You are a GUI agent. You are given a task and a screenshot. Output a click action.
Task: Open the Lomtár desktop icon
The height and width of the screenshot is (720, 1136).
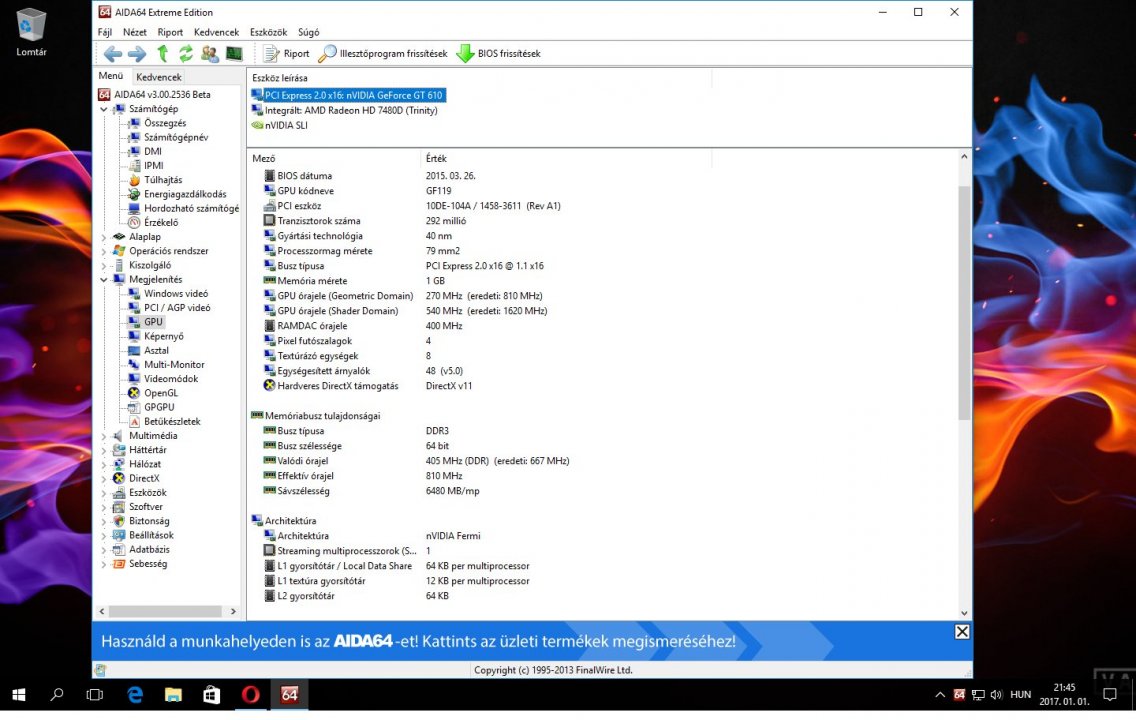pyautogui.click(x=31, y=32)
